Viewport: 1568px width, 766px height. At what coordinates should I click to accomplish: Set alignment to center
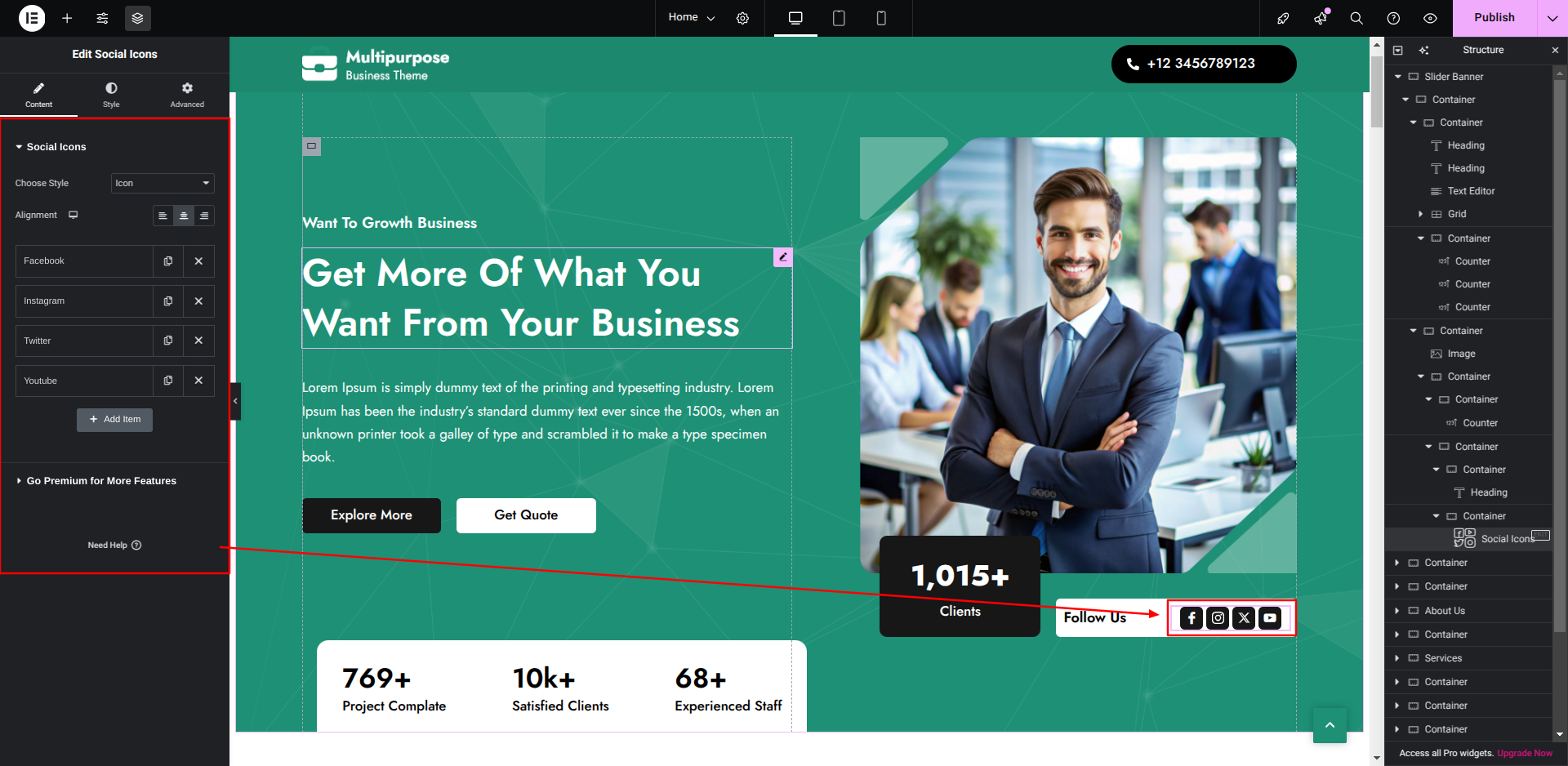click(x=184, y=216)
